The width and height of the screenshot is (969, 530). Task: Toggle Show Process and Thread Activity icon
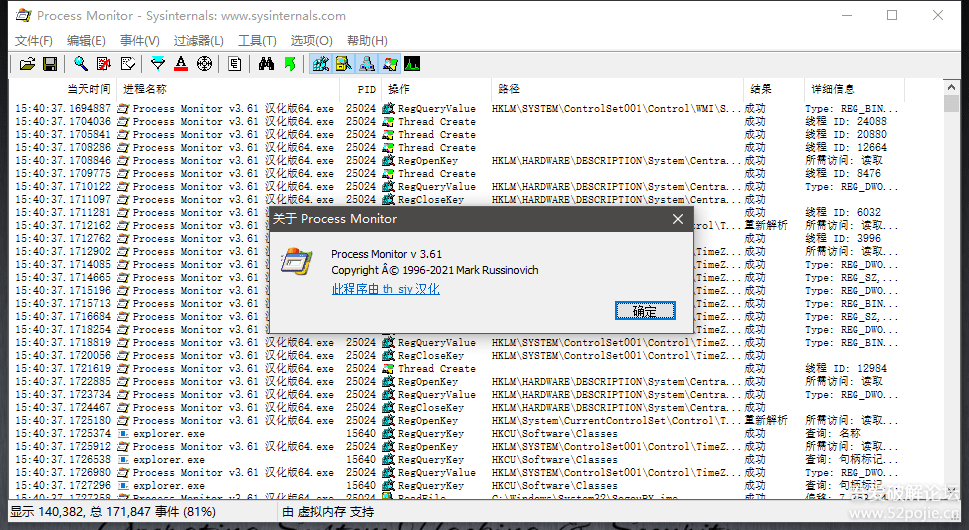[389, 64]
